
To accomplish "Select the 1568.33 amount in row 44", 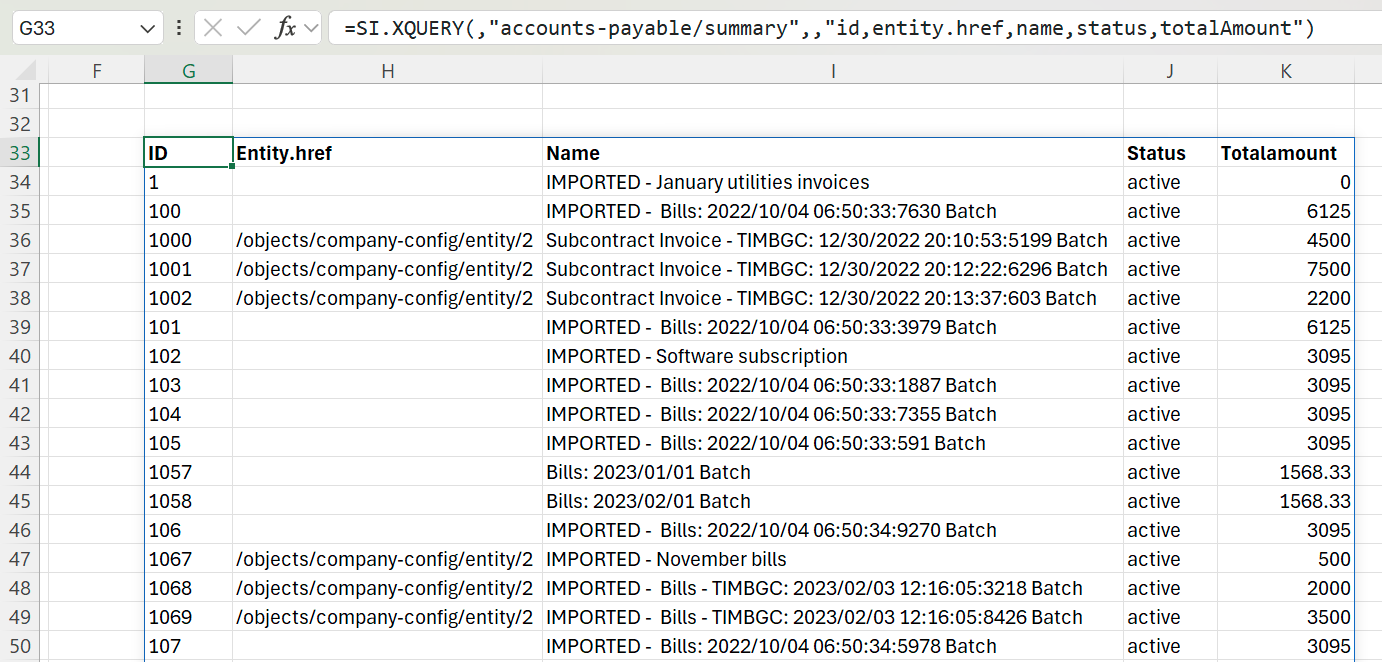I will 1286,472.
